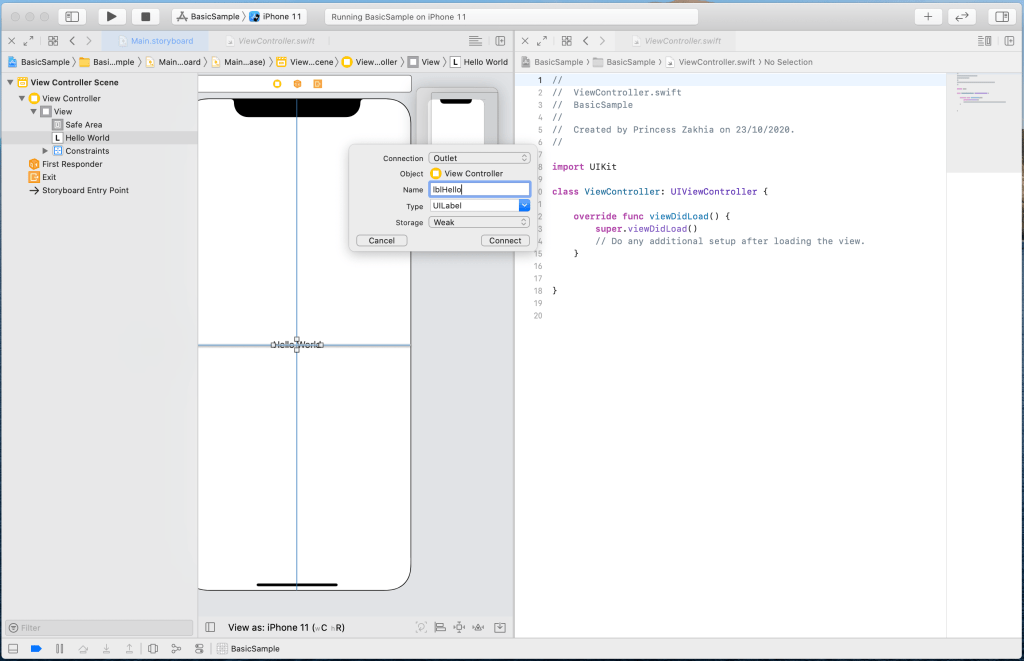This screenshot has height=661, width=1024.
Task: Click the Connect button
Action: coord(504,240)
